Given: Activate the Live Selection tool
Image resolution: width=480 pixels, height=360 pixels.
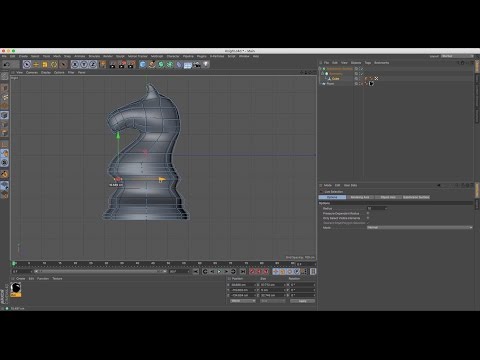Looking at the screenshot, I should pos(27,64).
